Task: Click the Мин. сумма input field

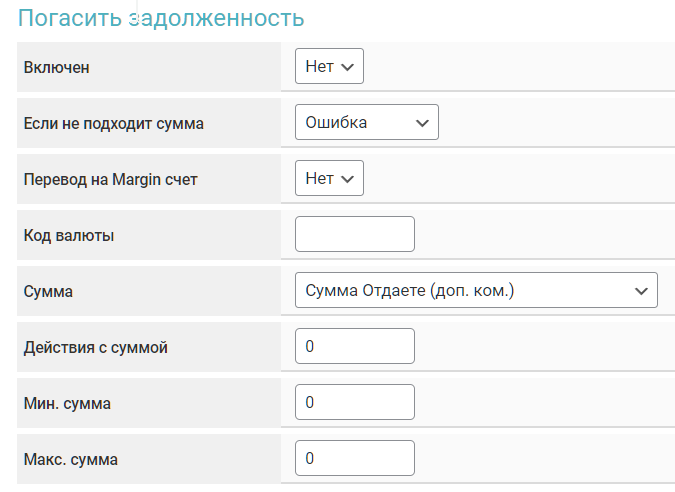Action: tap(354, 403)
